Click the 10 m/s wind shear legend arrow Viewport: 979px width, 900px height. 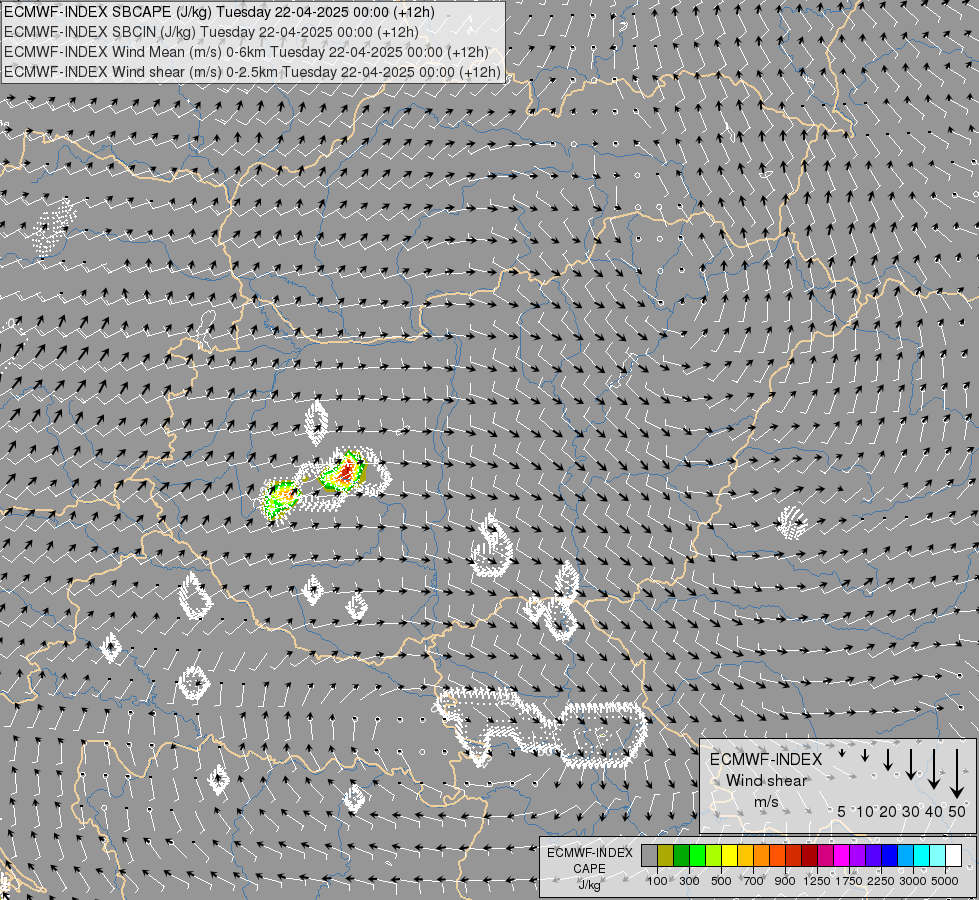click(865, 755)
